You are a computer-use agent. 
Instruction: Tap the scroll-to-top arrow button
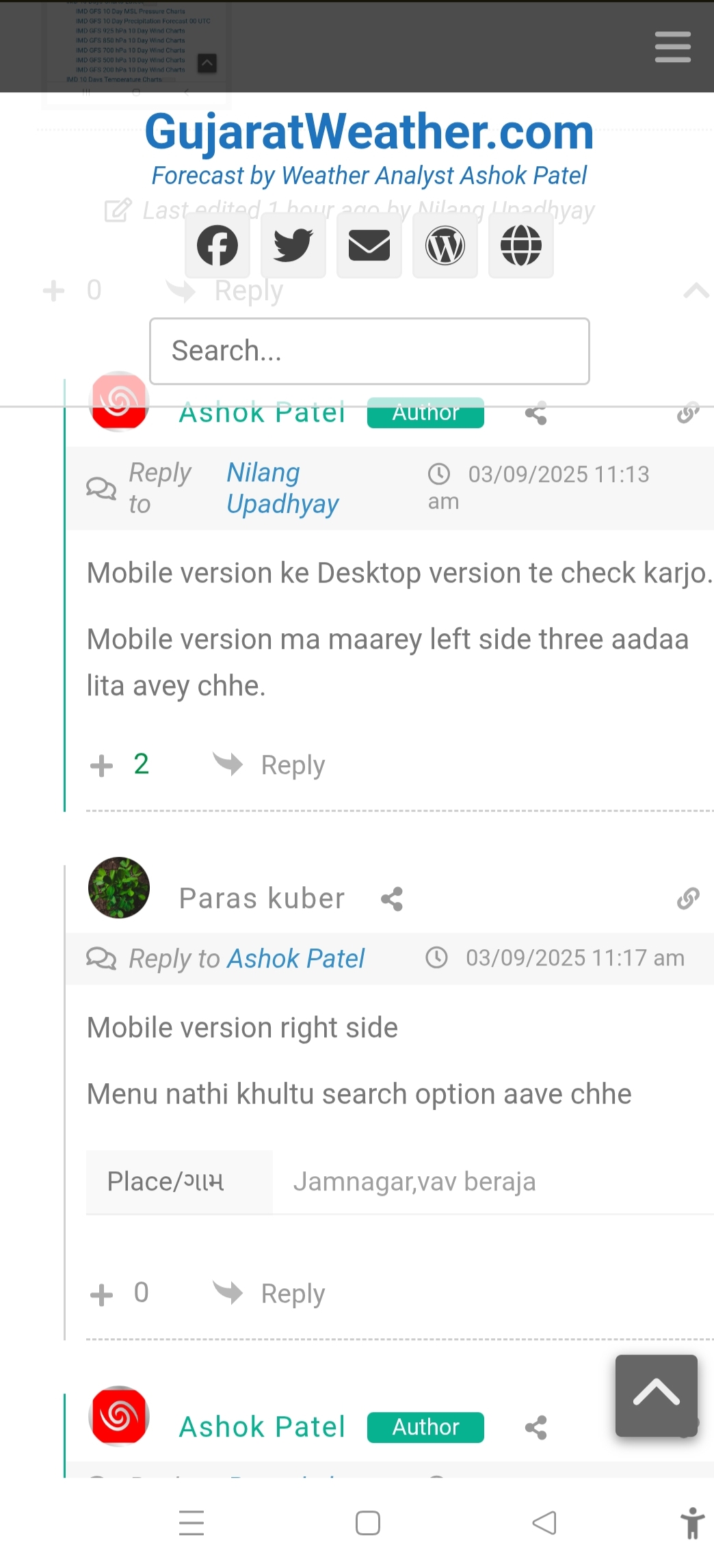point(656,1395)
